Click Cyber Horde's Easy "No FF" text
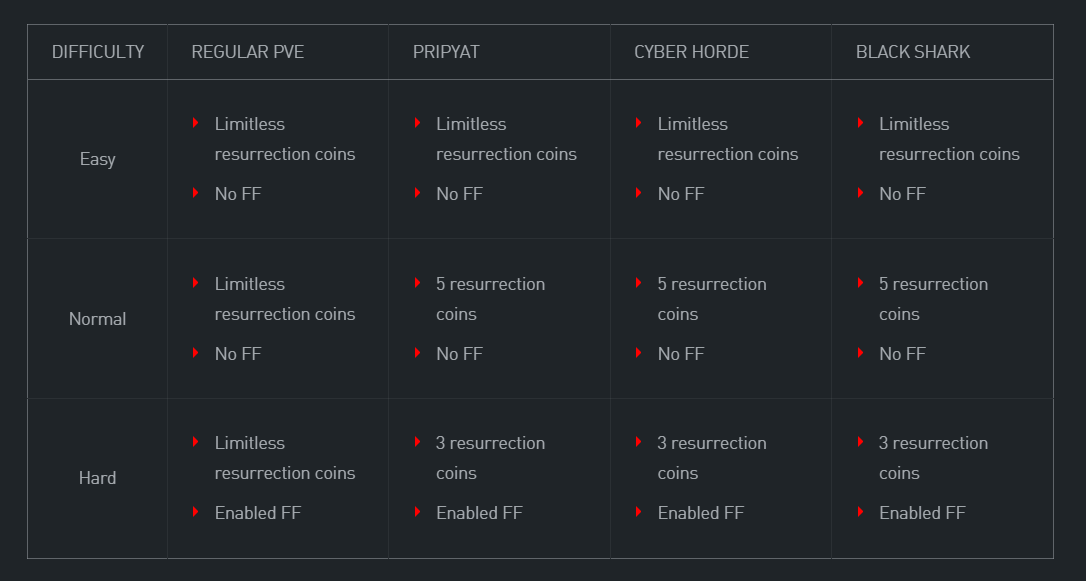 point(681,194)
